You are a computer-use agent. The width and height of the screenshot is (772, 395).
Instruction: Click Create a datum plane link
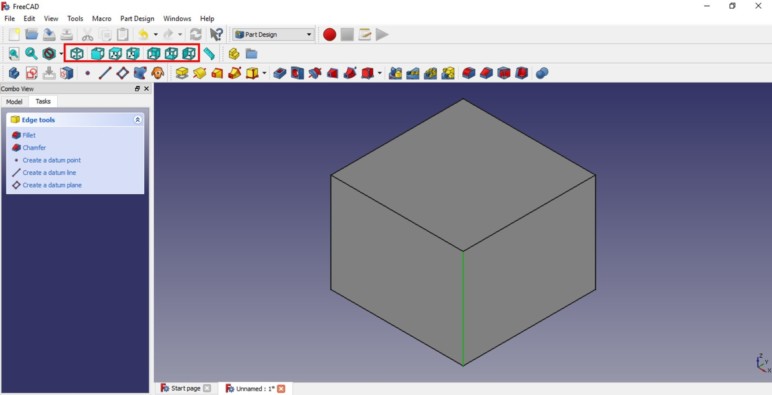pyautogui.click(x=52, y=185)
